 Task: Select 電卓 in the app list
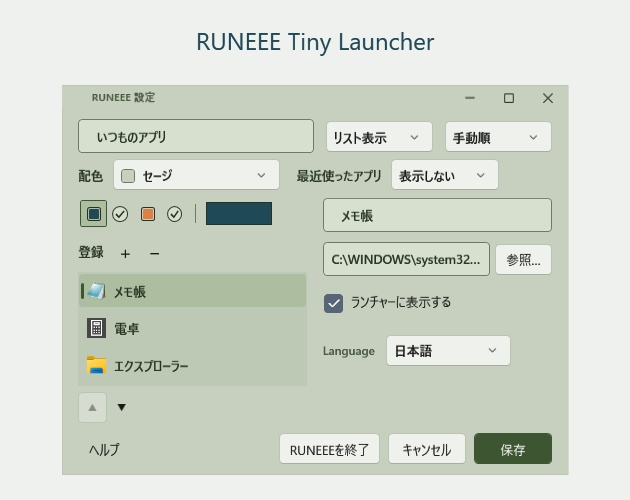click(192, 328)
